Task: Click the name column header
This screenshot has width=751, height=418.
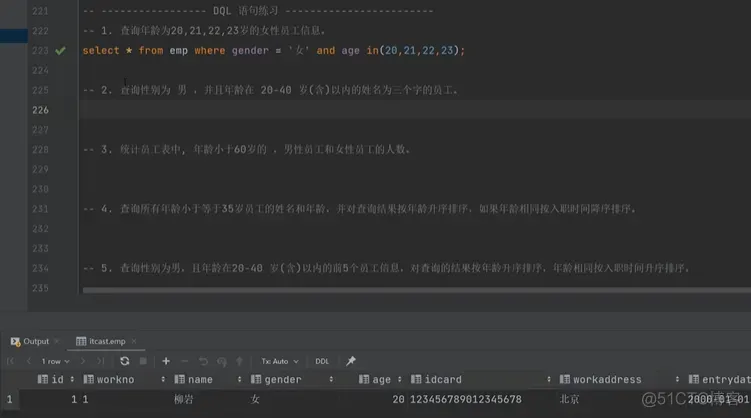Action: click(x=200, y=379)
